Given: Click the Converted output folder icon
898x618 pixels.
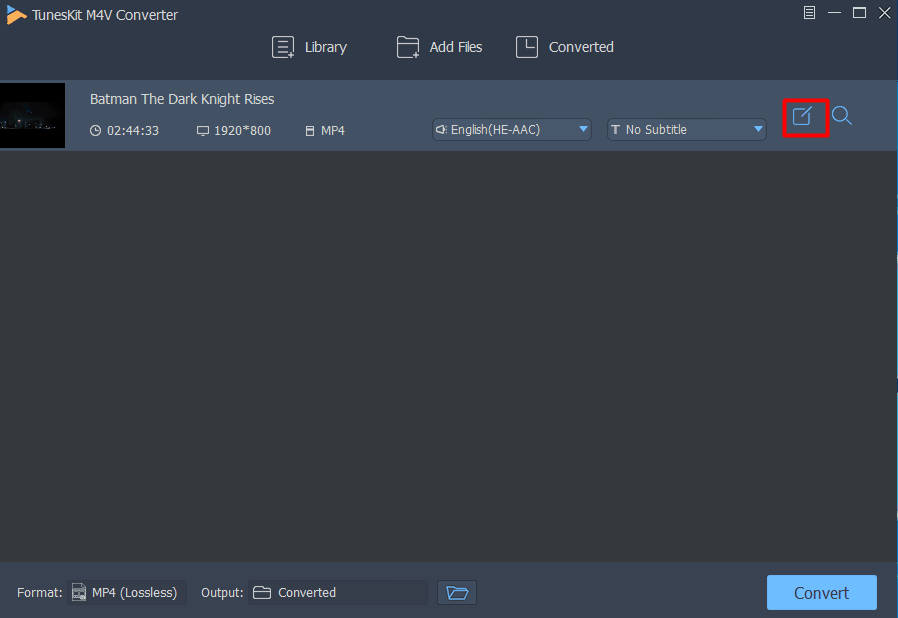Looking at the screenshot, I should [x=262, y=592].
